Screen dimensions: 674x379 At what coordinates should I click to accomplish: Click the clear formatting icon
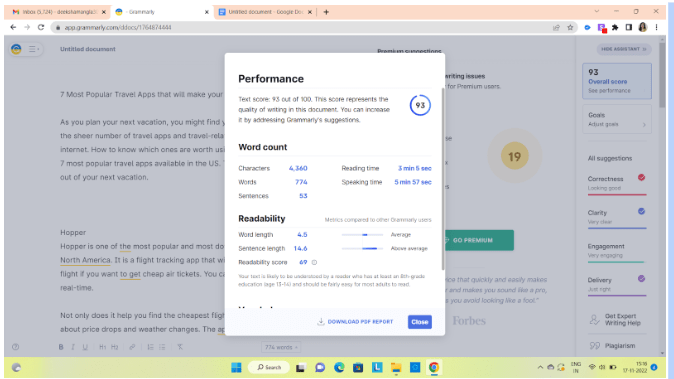coord(180,347)
